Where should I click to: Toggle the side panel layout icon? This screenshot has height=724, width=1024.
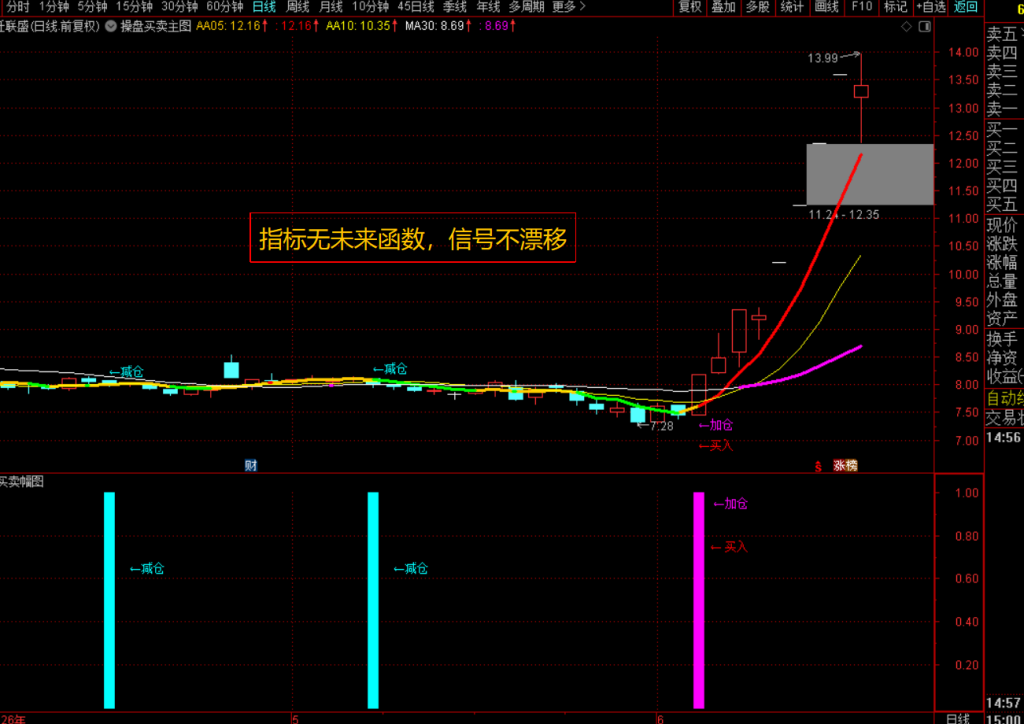(x=925, y=26)
